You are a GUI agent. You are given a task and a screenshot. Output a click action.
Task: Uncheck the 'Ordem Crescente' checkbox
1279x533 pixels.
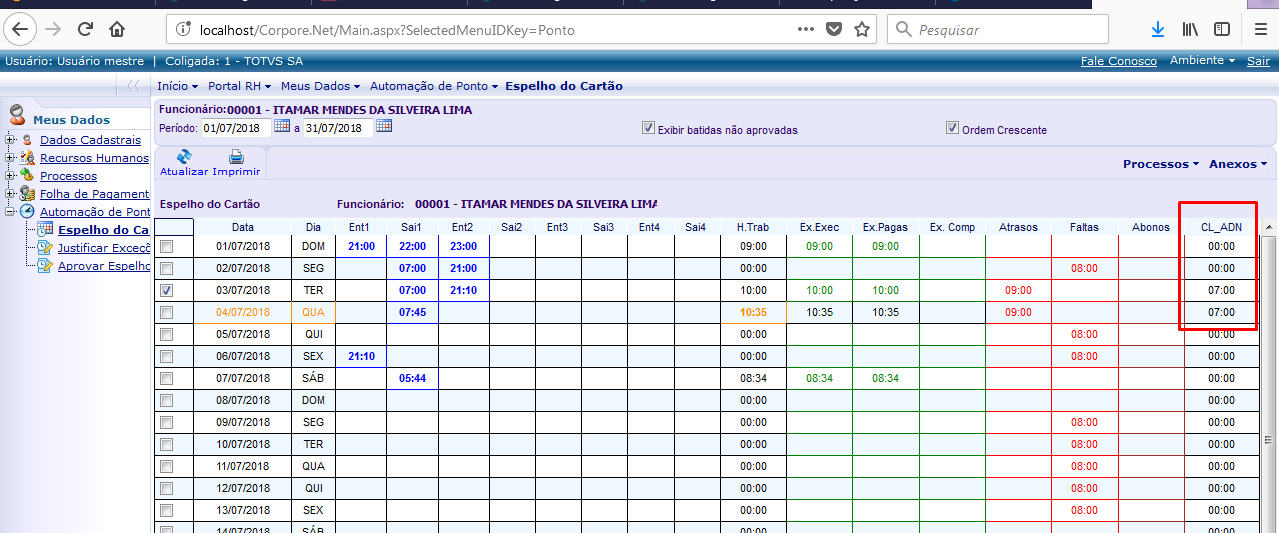(952, 128)
